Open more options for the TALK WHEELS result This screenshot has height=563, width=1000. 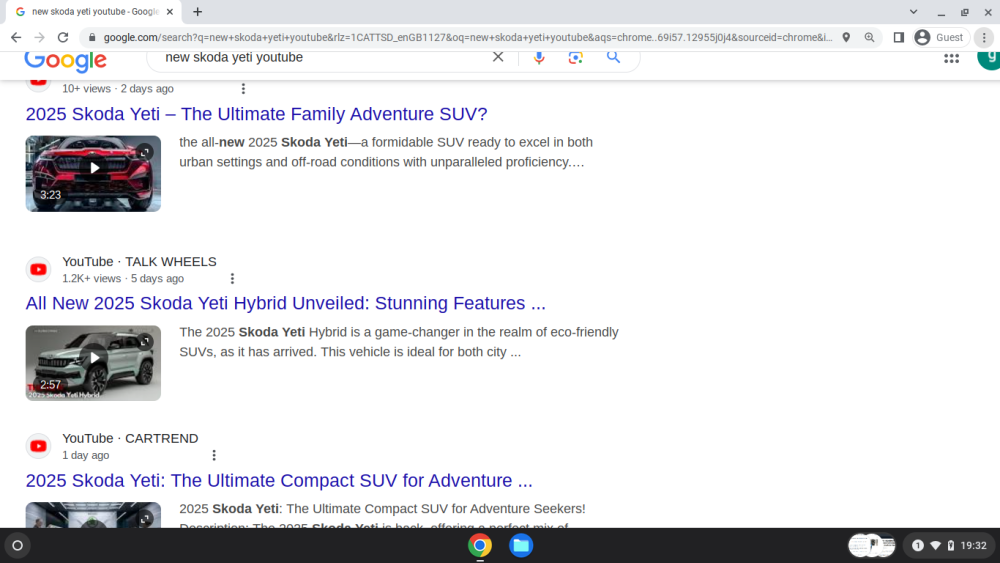[x=232, y=279]
